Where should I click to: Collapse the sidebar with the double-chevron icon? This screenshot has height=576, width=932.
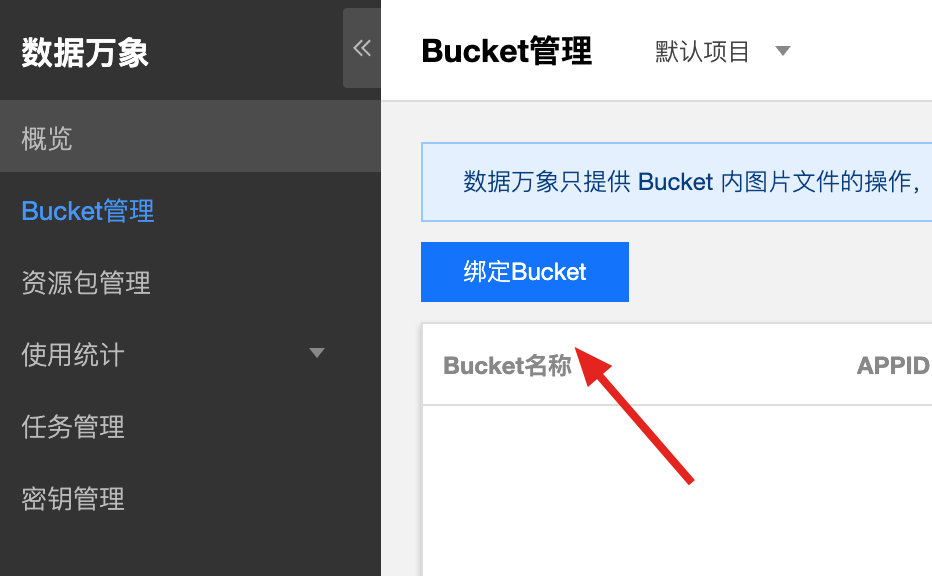click(362, 48)
